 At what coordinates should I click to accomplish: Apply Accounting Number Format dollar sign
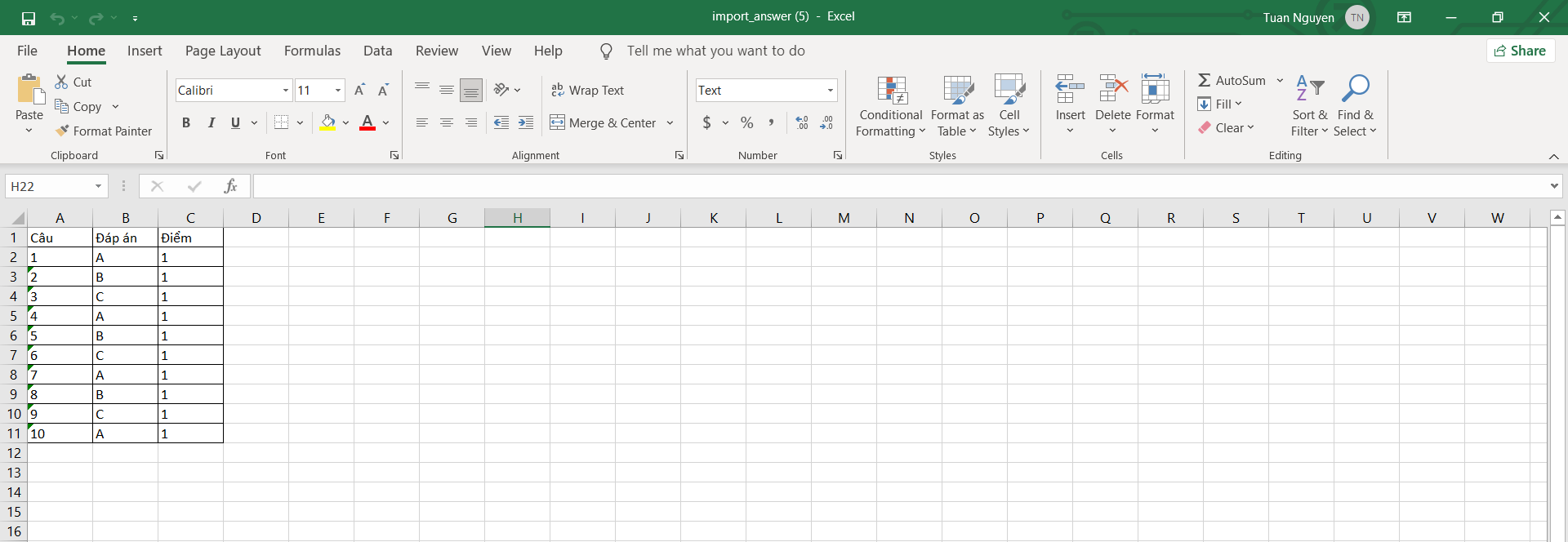(707, 122)
